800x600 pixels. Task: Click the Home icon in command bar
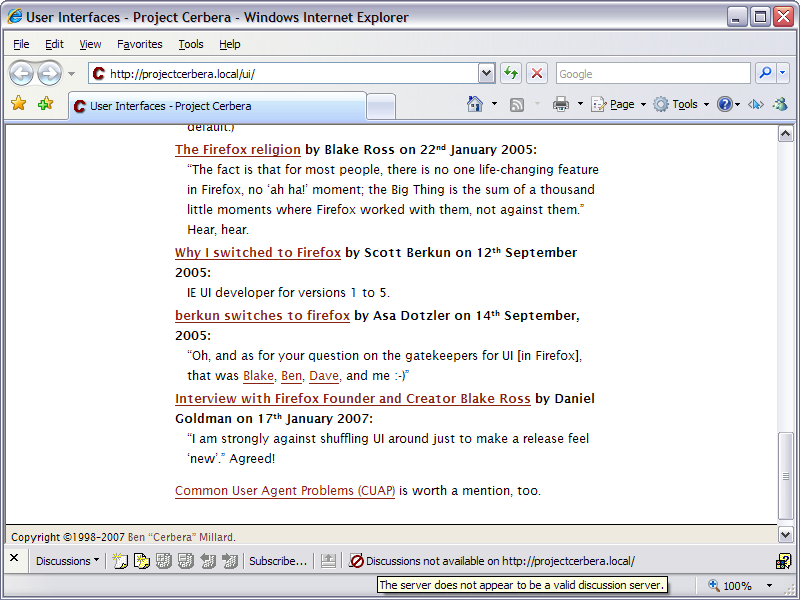[x=475, y=104]
